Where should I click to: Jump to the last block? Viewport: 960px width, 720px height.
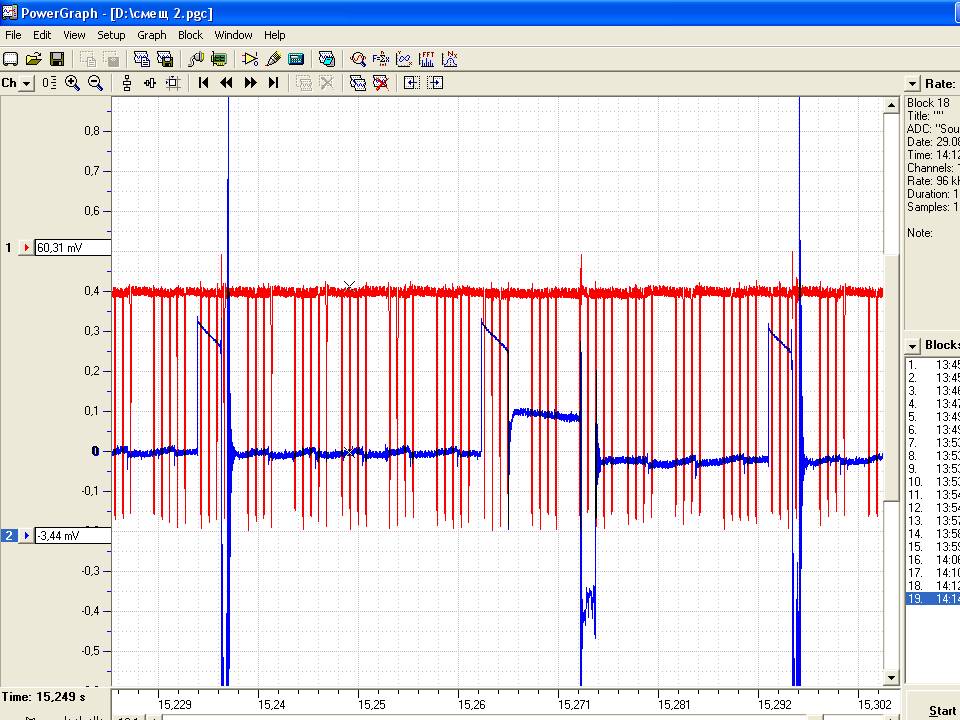pos(274,83)
